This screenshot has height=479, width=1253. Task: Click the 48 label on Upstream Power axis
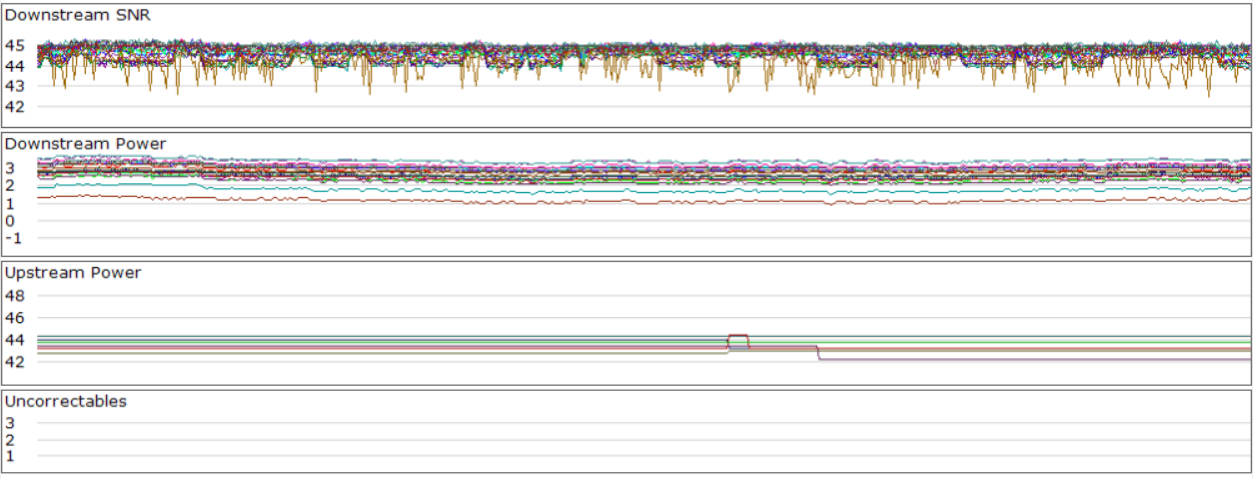coord(14,296)
